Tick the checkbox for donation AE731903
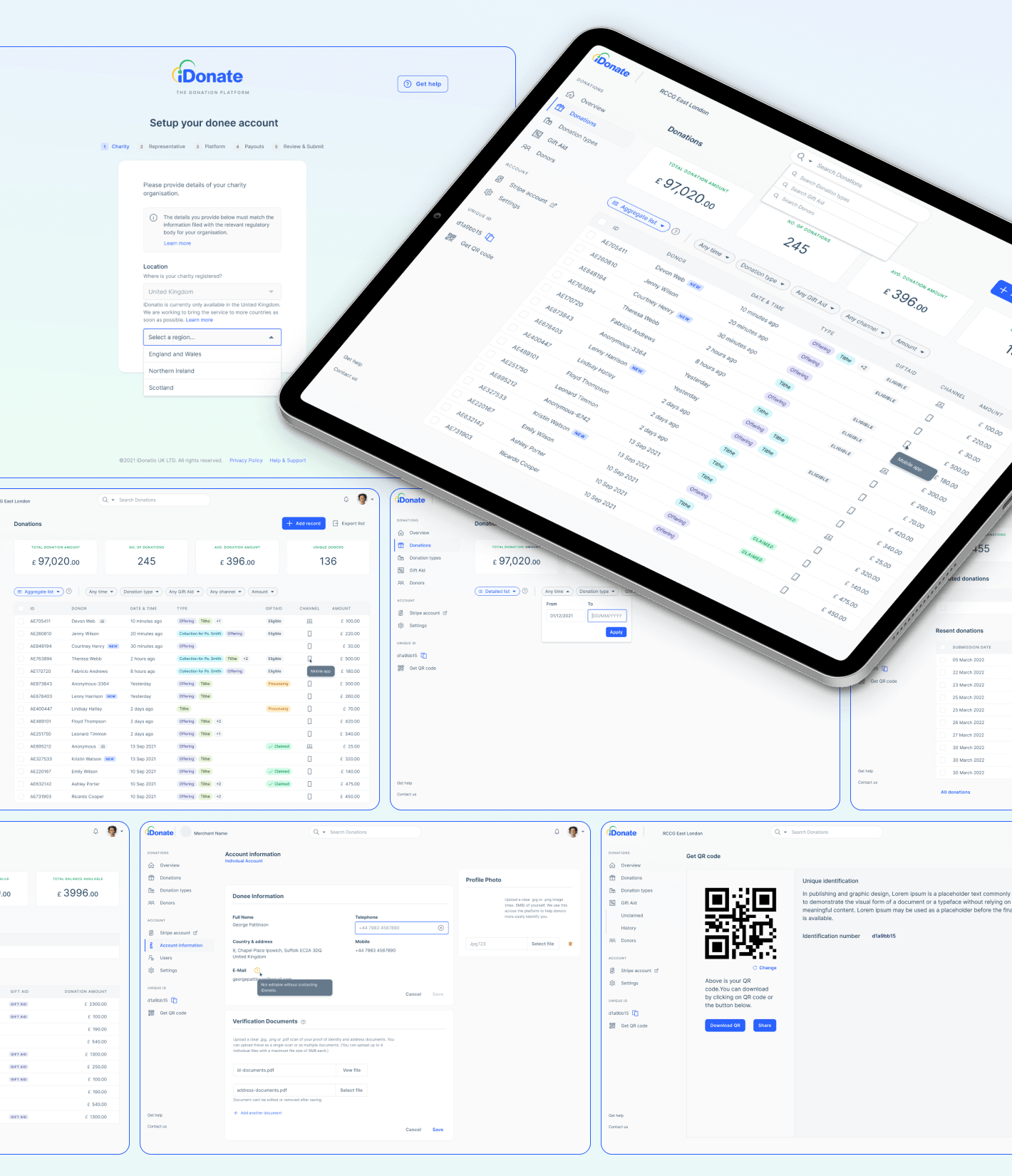The image size is (1012, 1176). tap(21, 797)
